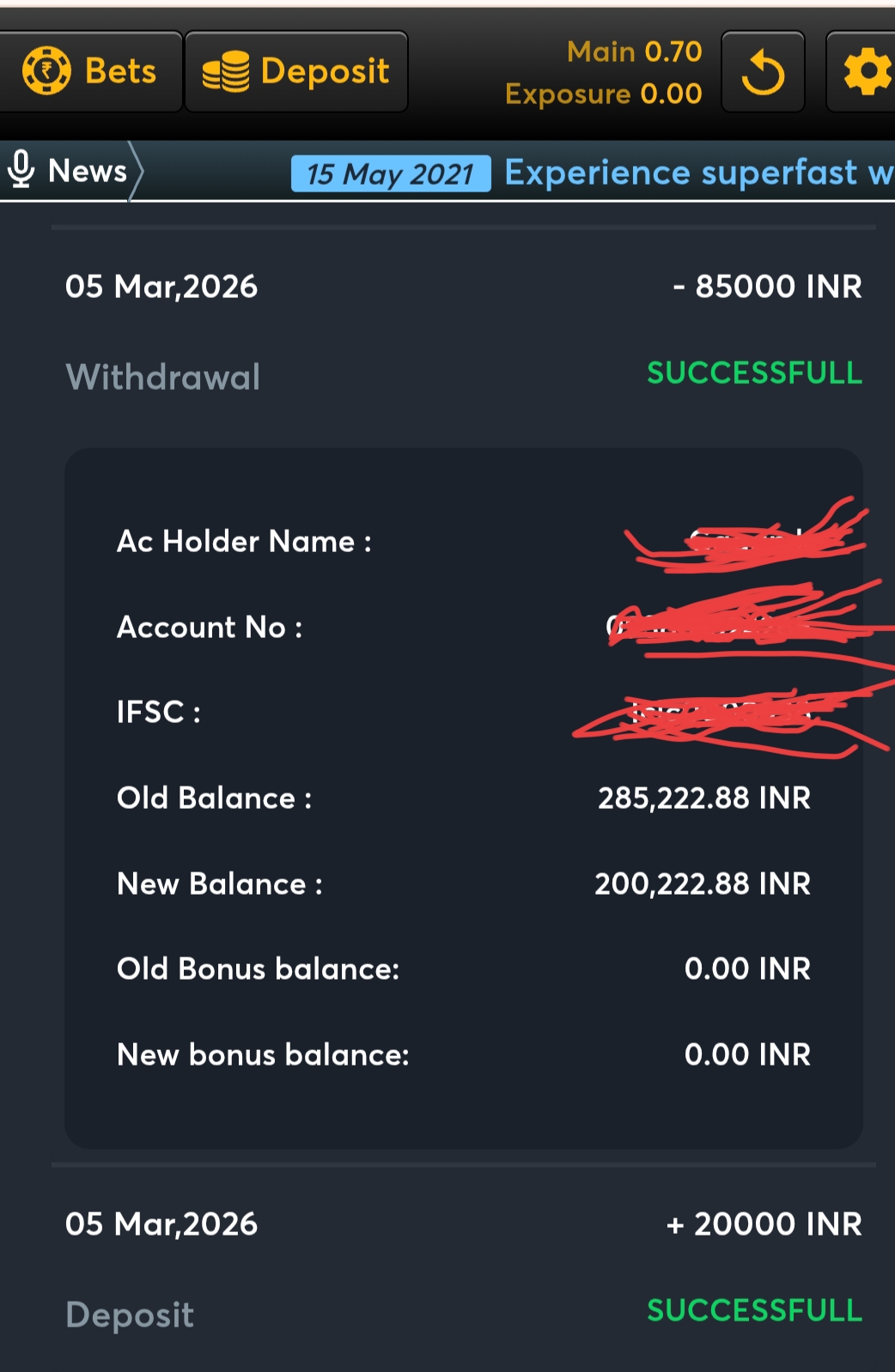
Task: Collapse the 05 Mar,2026 withdrawal entry
Action: coord(161,287)
